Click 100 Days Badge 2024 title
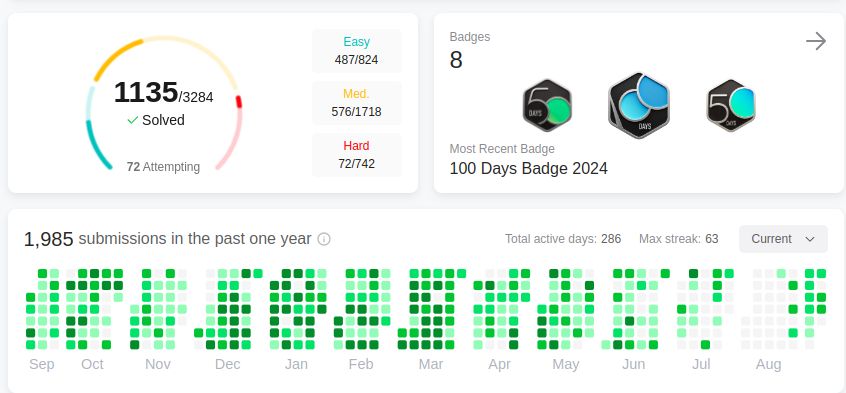846x393 pixels. [529, 168]
